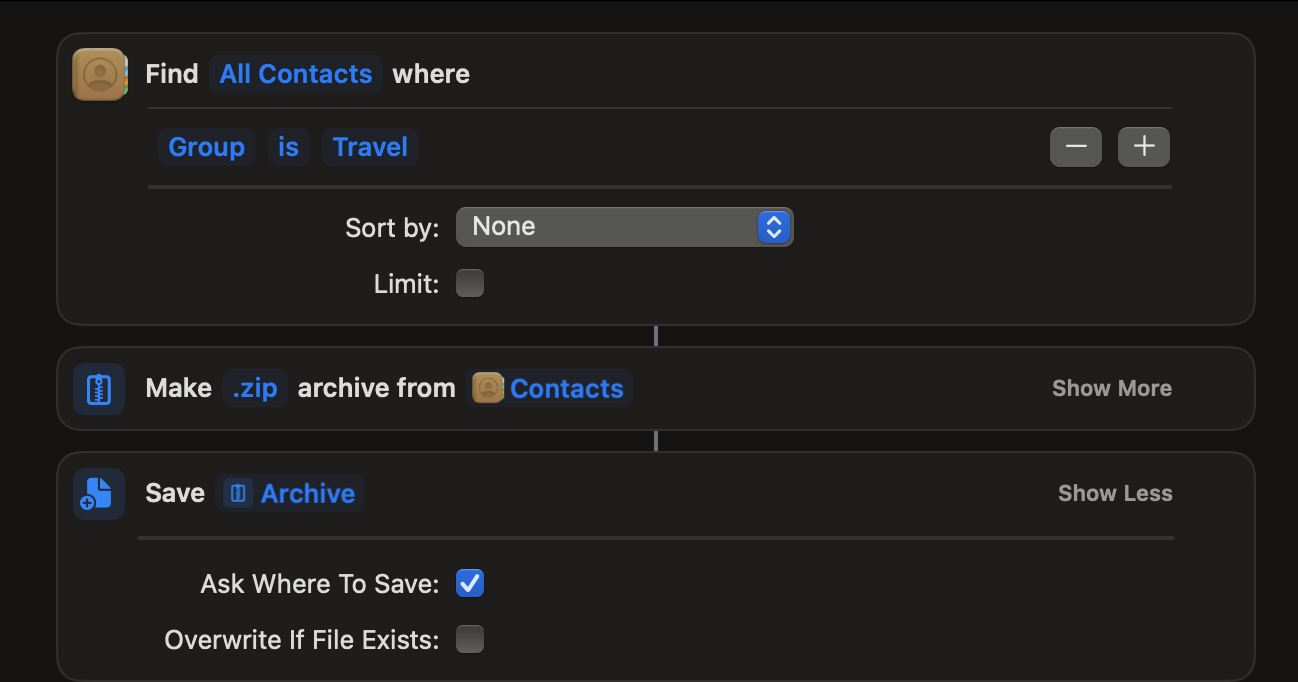Click Show More on archive action
Image resolution: width=1298 pixels, height=682 pixels.
coord(1111,388)
